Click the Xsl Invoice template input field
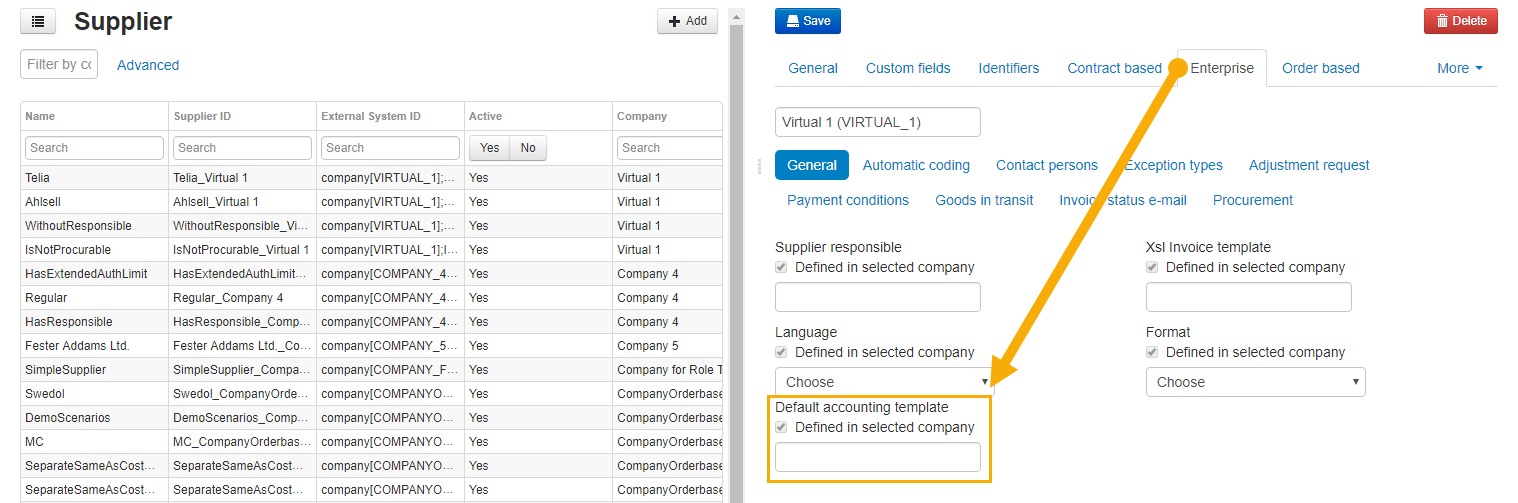Screen dimensions: 1518x503 point(1249,297)
